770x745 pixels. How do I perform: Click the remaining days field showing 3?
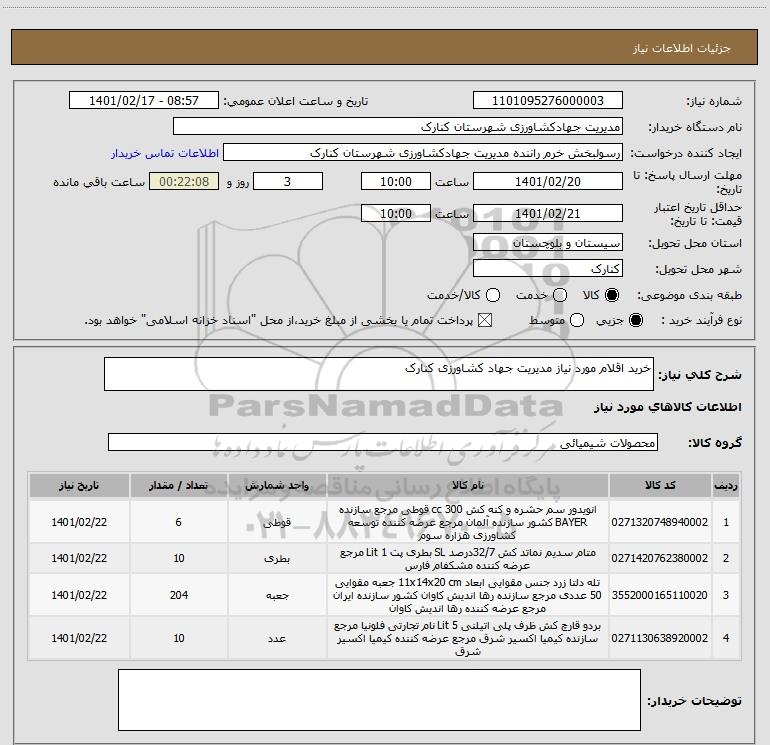(x=288, y=181)
